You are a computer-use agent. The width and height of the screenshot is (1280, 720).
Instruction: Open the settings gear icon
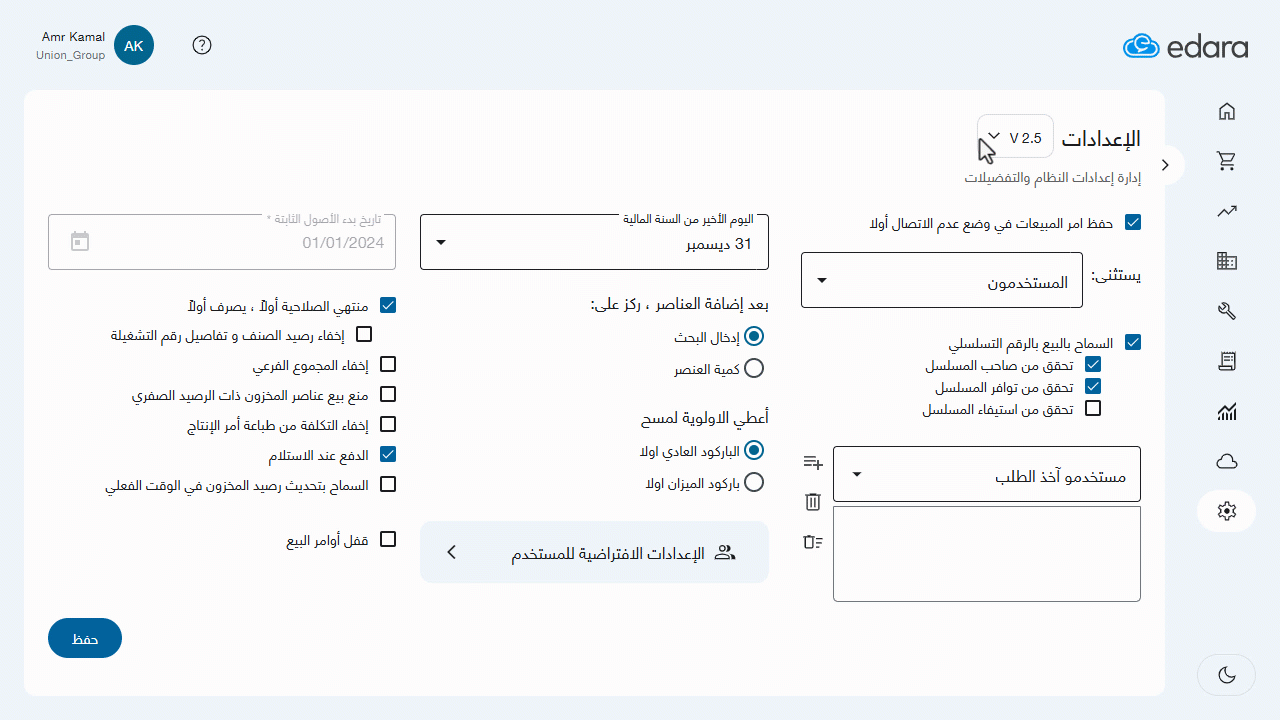[x=1227, y=511]
